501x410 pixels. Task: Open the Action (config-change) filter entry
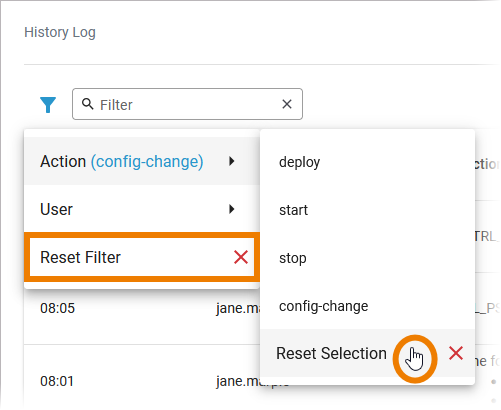(142, 161)
